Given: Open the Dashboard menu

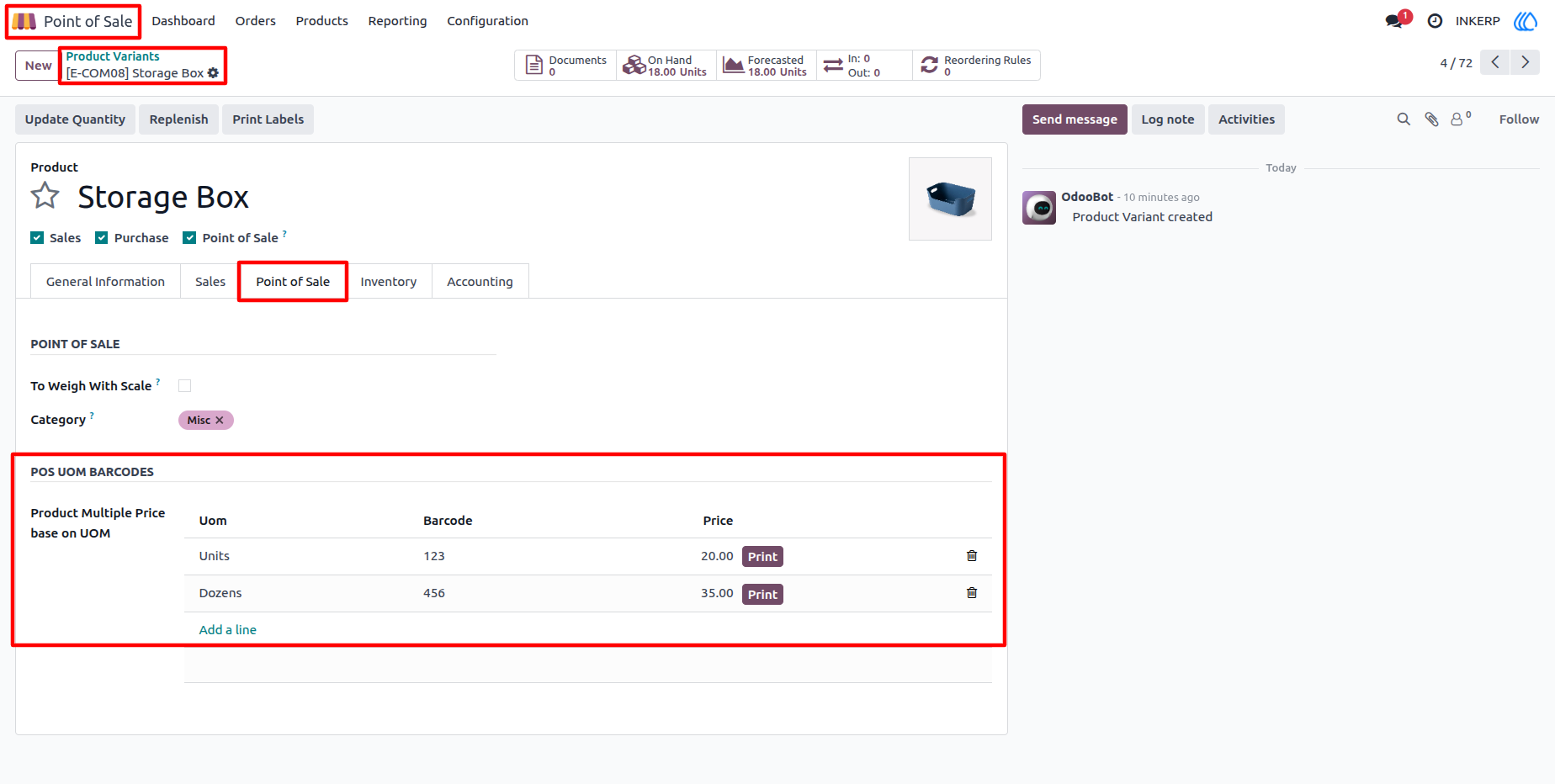Looking at the screenshot, I should coord(183,21).
